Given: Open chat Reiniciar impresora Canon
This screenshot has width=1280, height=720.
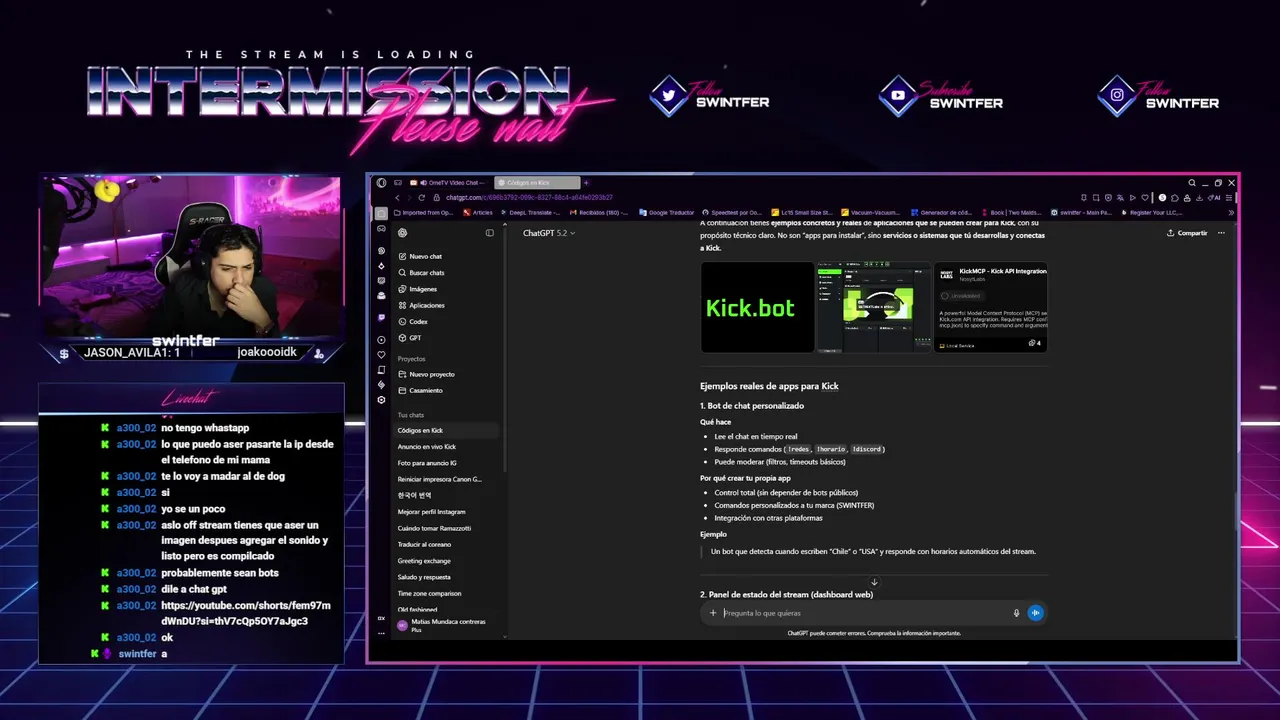Looking at the screenshot, I should pos(439,479).
